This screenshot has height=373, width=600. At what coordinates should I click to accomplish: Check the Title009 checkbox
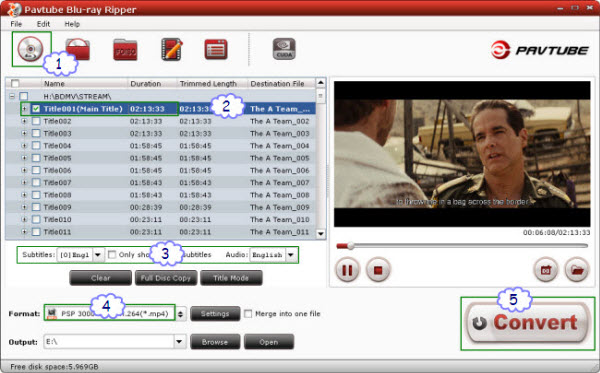36,207
